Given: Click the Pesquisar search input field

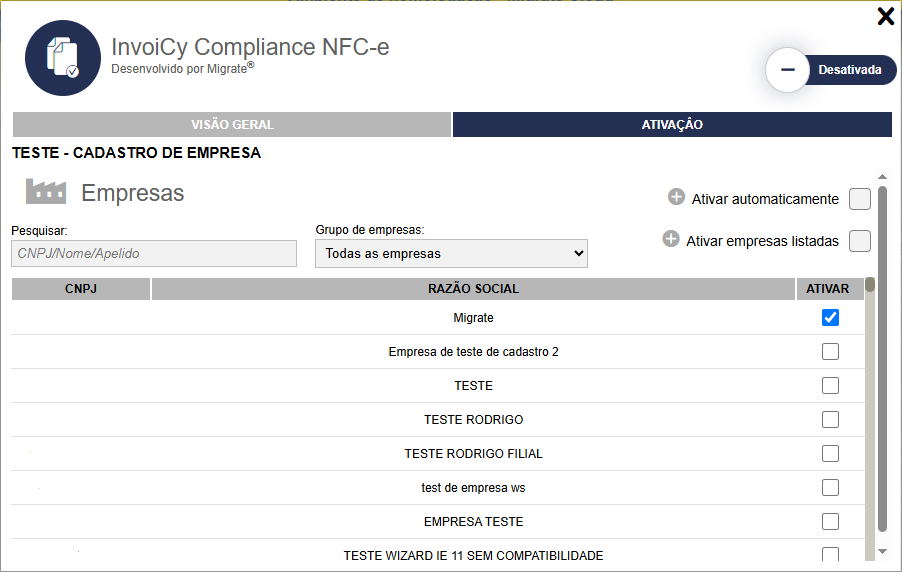Looking at the screenshot, I should [154, 254].
